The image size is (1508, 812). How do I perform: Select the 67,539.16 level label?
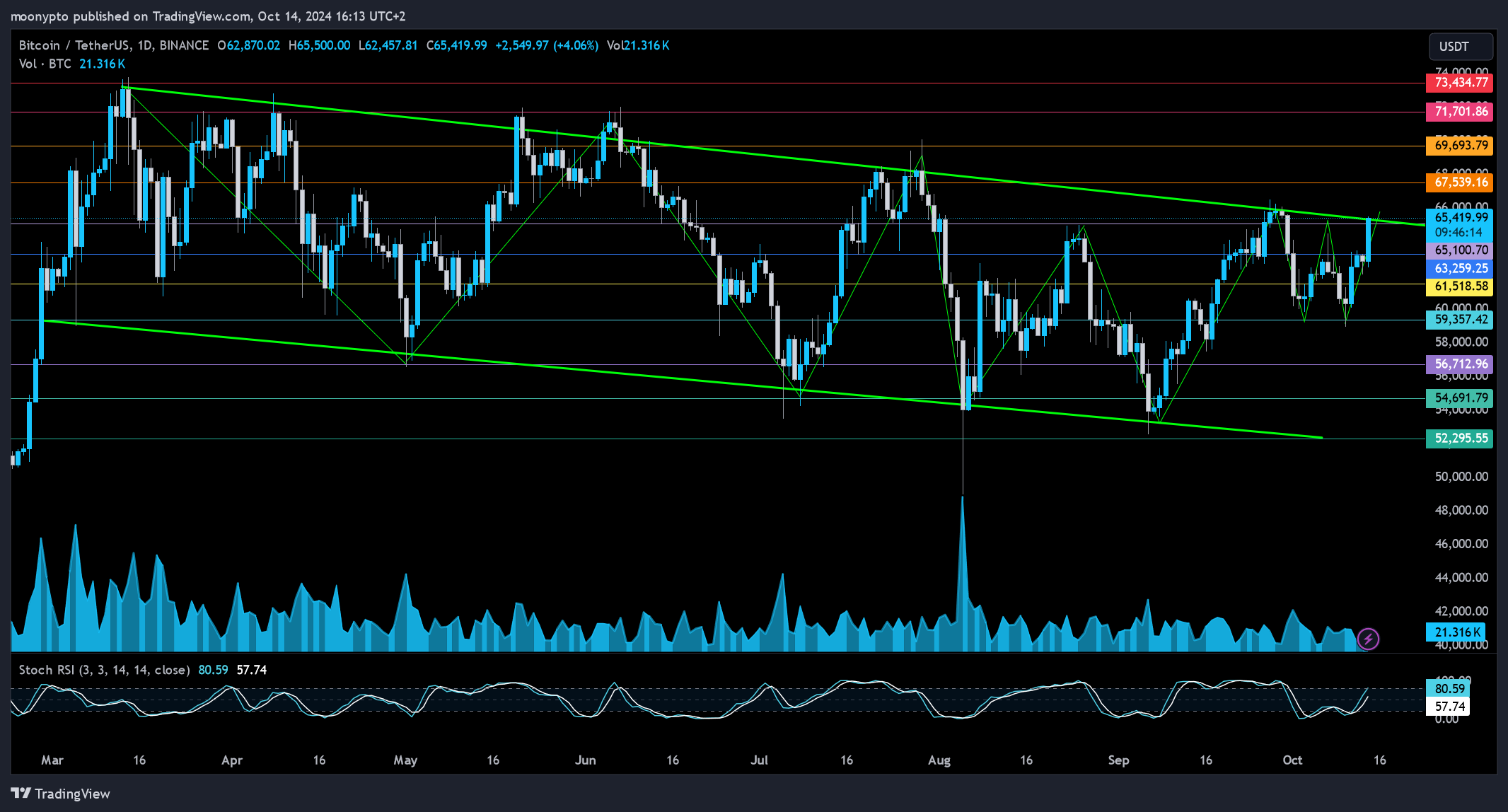(x=1459, y=182)
